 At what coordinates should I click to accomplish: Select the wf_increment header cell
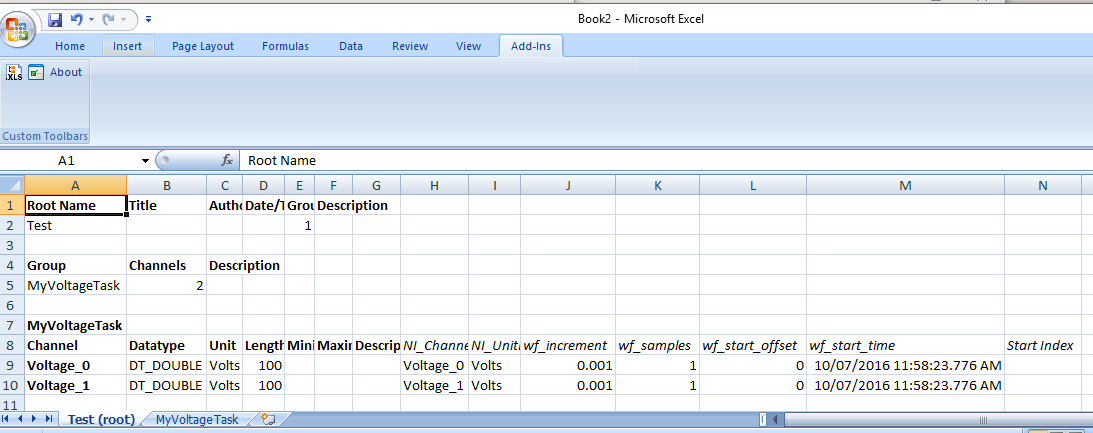pos(567,345)
